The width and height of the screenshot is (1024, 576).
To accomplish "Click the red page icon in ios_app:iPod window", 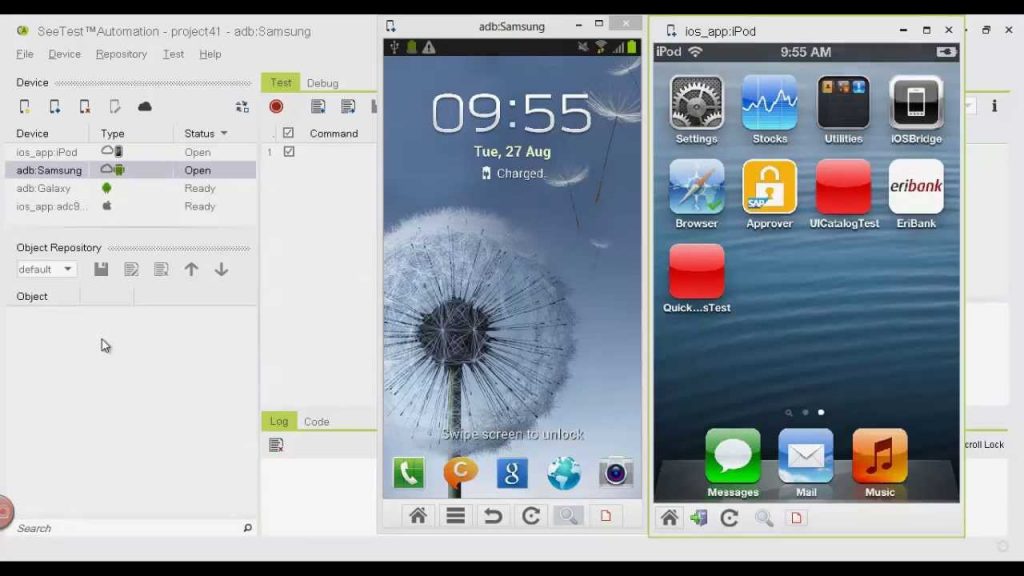I will (796, 518).
